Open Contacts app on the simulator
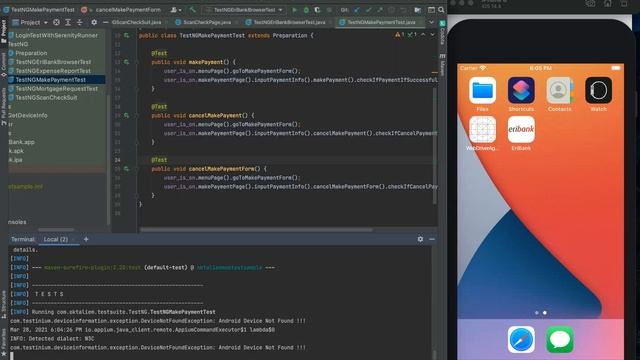Image resolution: width=640 pixels, height=360 pixels. (x=560, y=94)
